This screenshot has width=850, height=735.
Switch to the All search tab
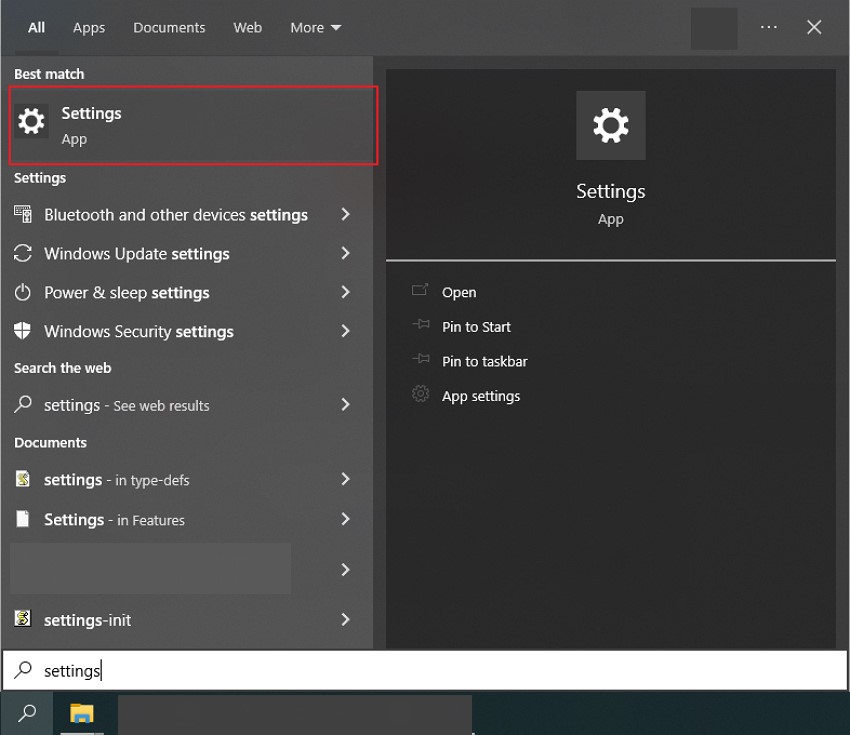click(36, 28)
